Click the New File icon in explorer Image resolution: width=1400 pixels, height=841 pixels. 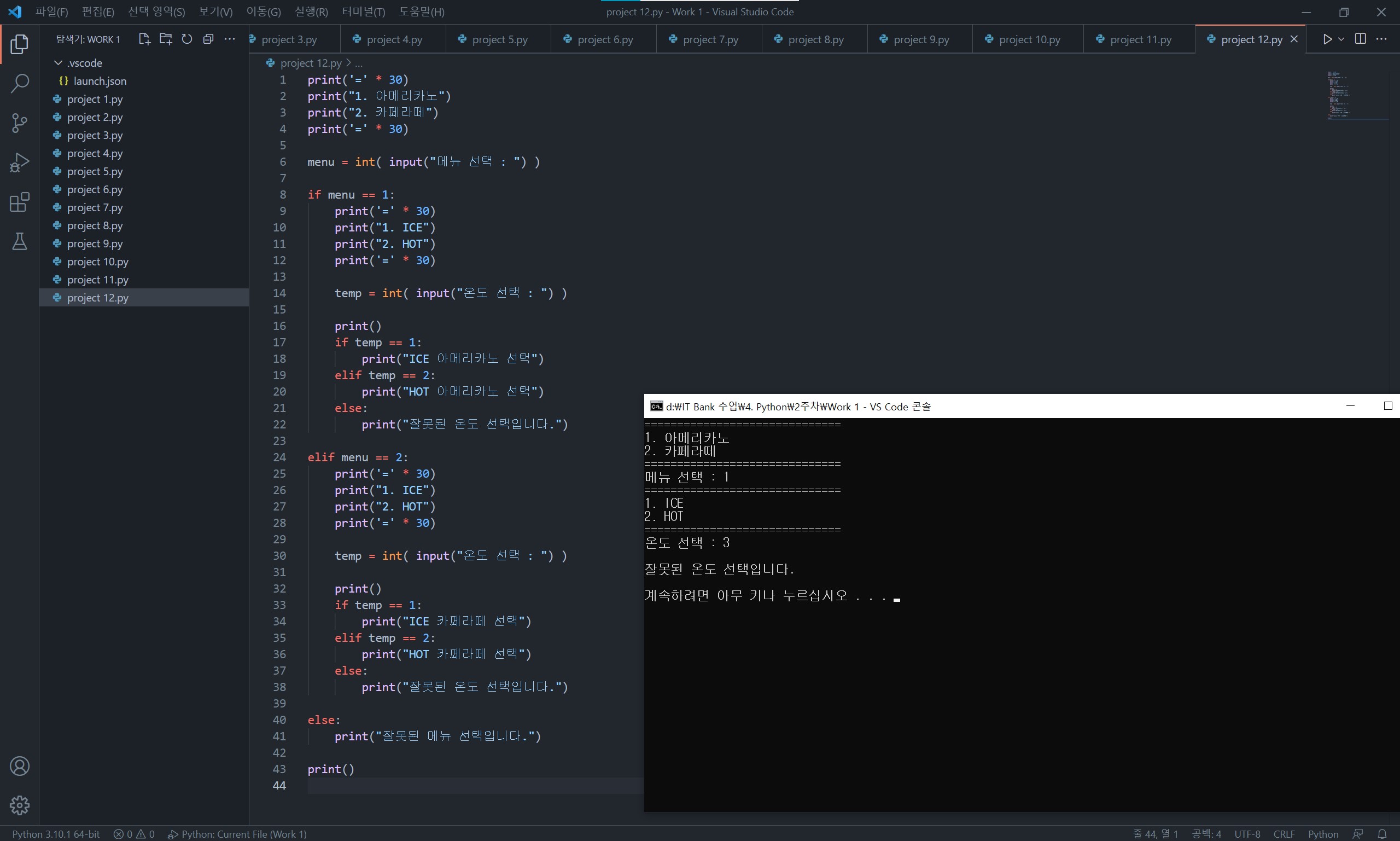tap(144, 39)
